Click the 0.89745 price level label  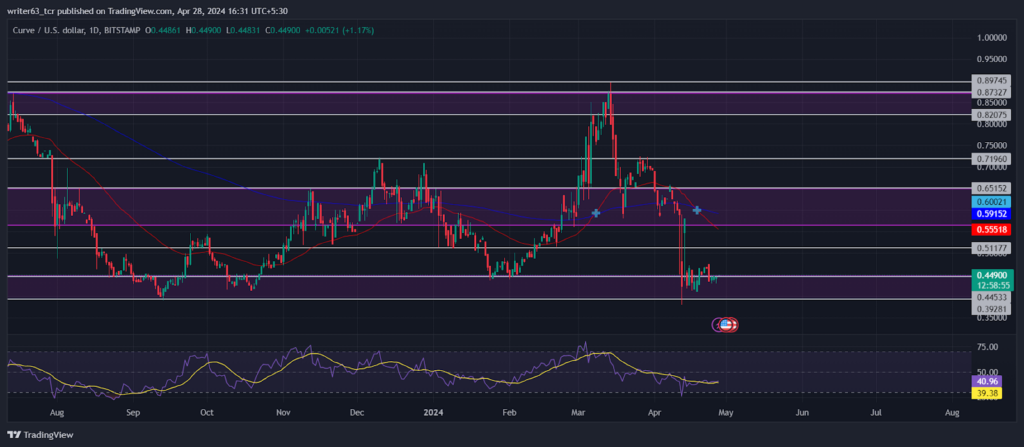click(x=993, y=80)
